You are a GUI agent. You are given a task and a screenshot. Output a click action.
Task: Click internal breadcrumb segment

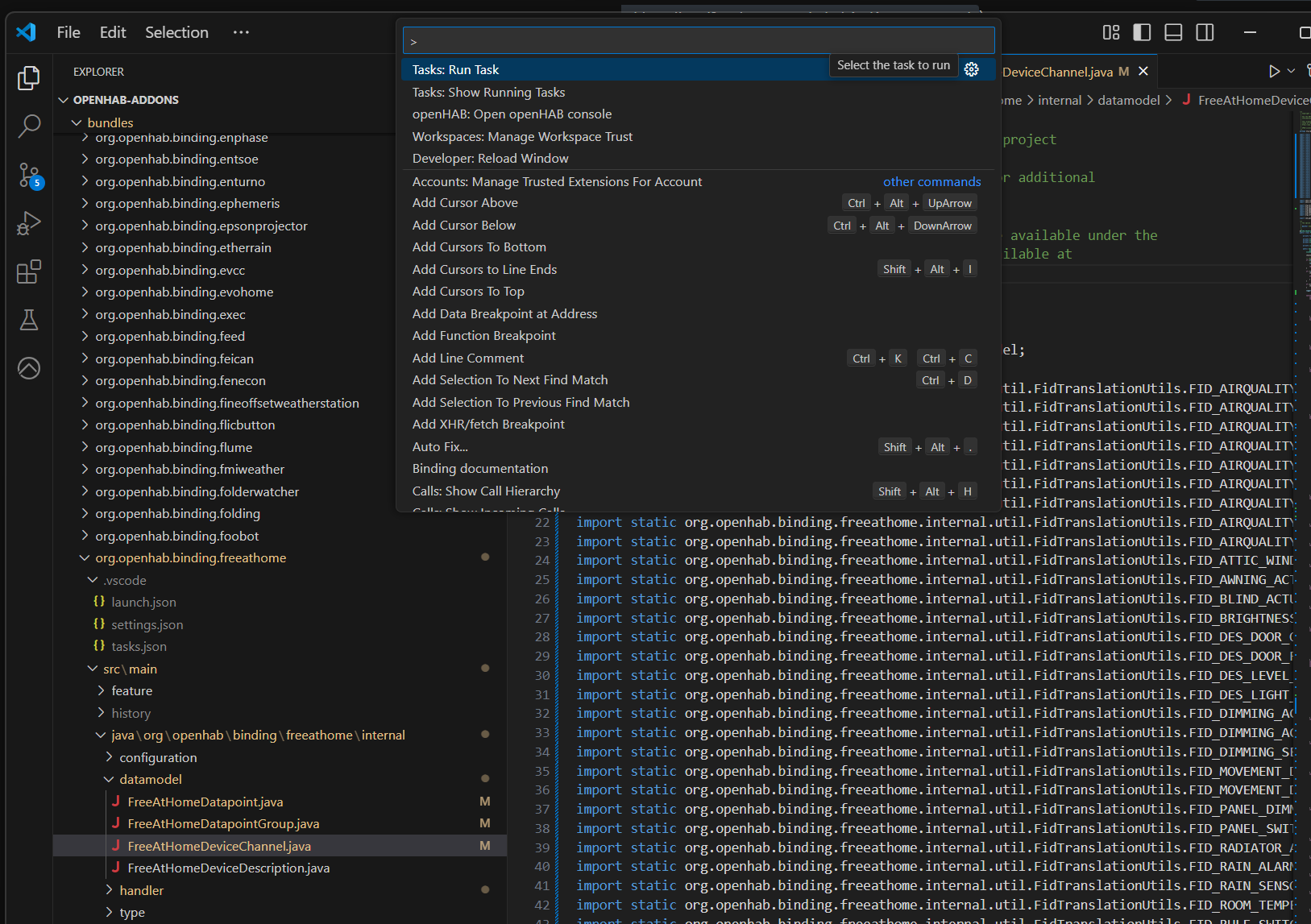1060,100
